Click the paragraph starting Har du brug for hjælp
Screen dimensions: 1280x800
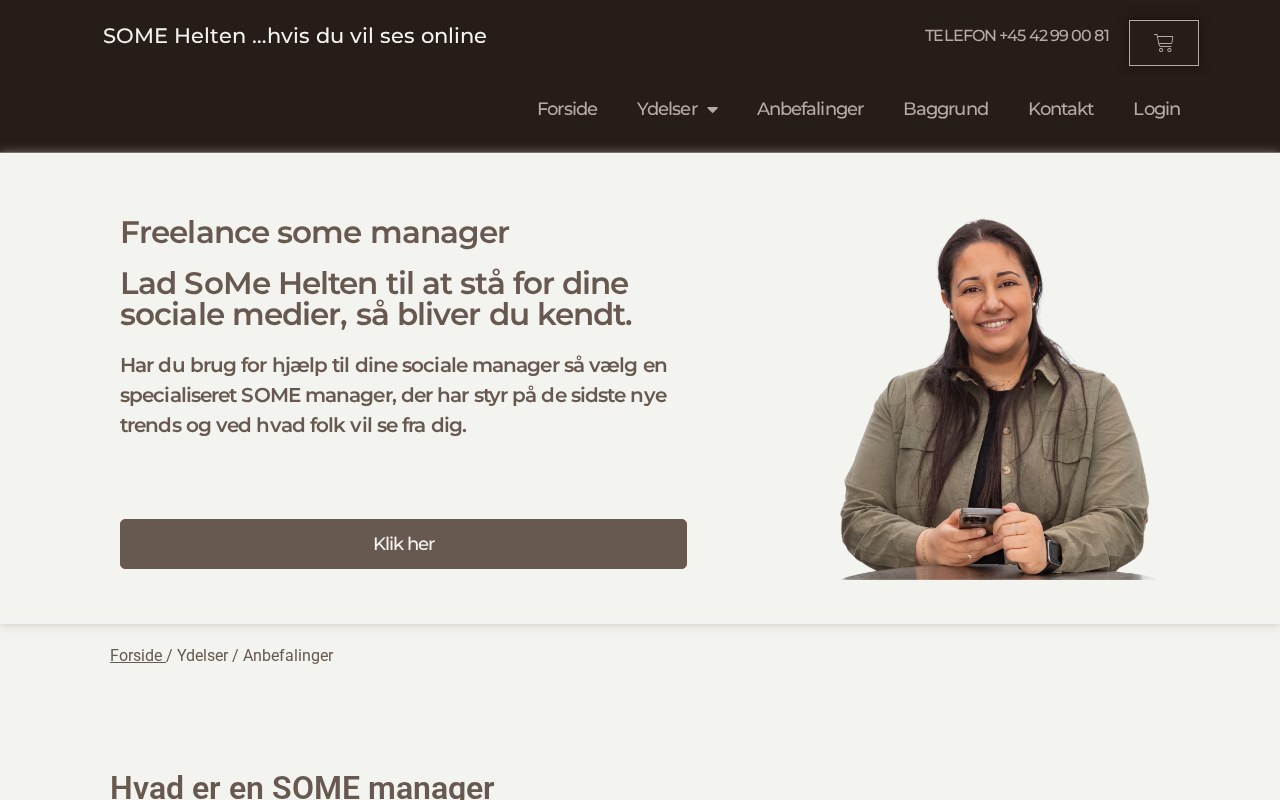[x=394, y=395]
